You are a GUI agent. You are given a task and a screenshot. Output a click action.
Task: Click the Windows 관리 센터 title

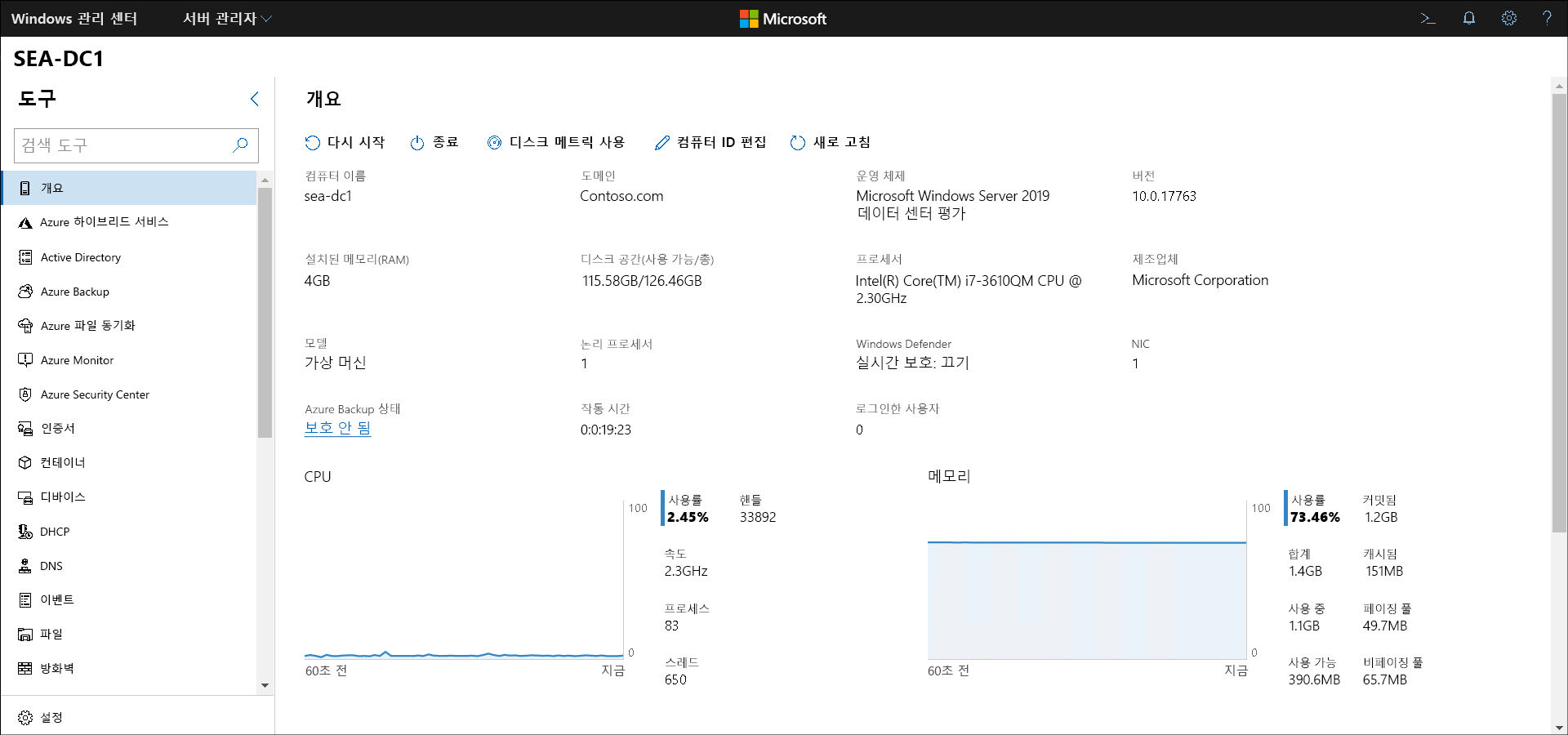point(74,18)
